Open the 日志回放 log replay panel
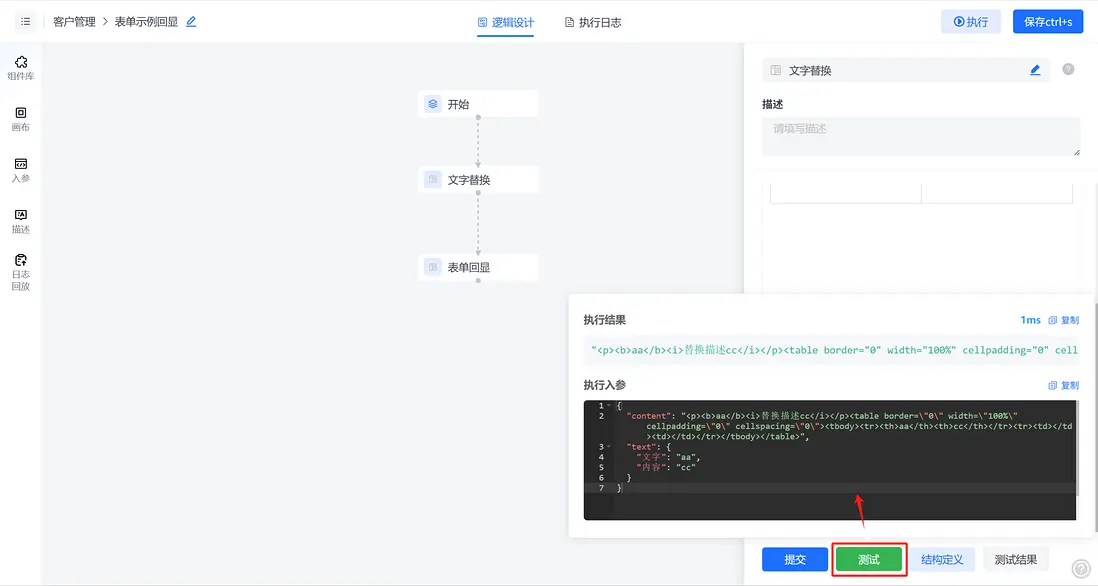 pyautogui.click(x=21, y=272)
